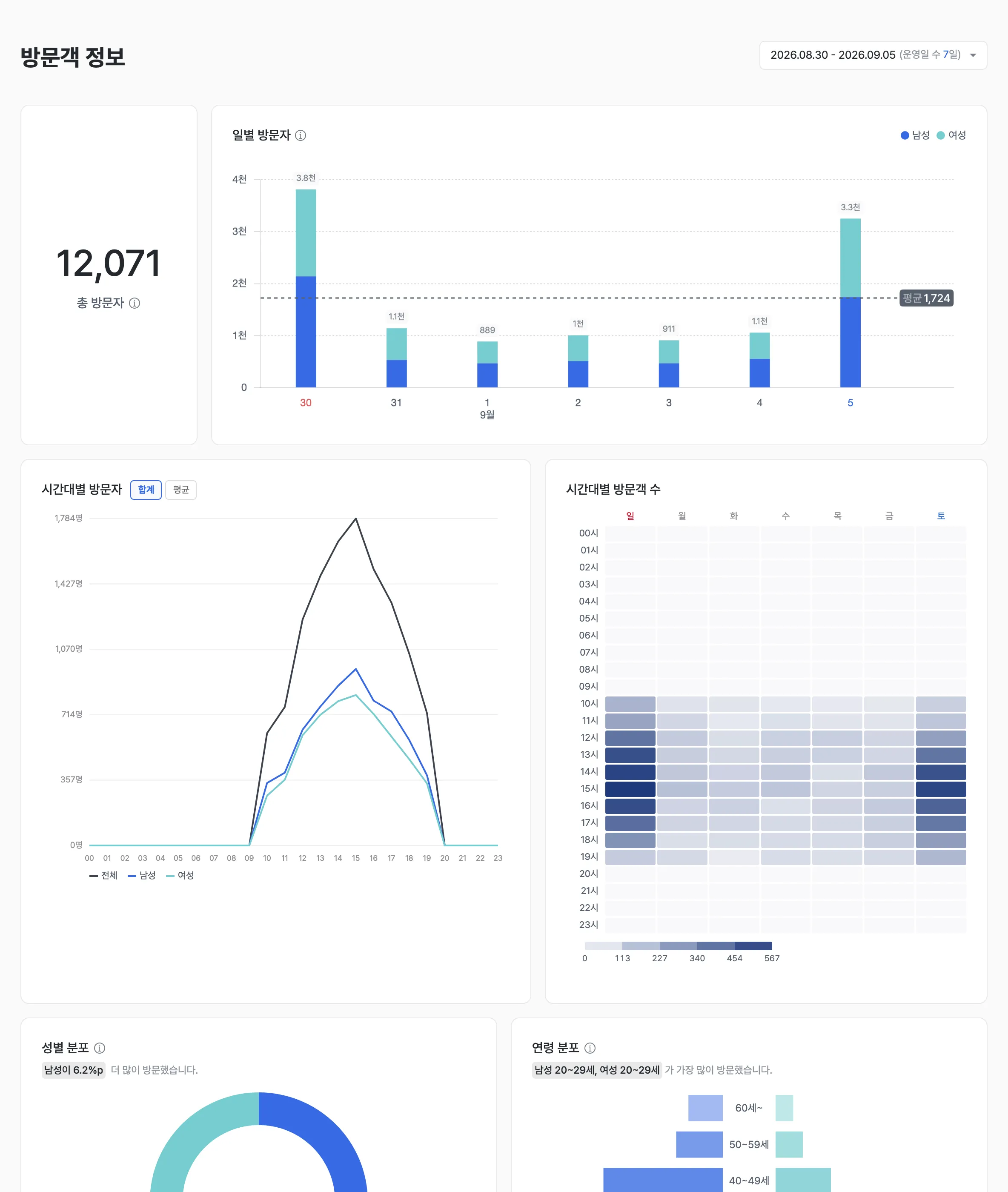The height and width of the screenshot is (1192, 1008).
Task: Click the 1,784명 y-axis label
Action: (69, 518)
